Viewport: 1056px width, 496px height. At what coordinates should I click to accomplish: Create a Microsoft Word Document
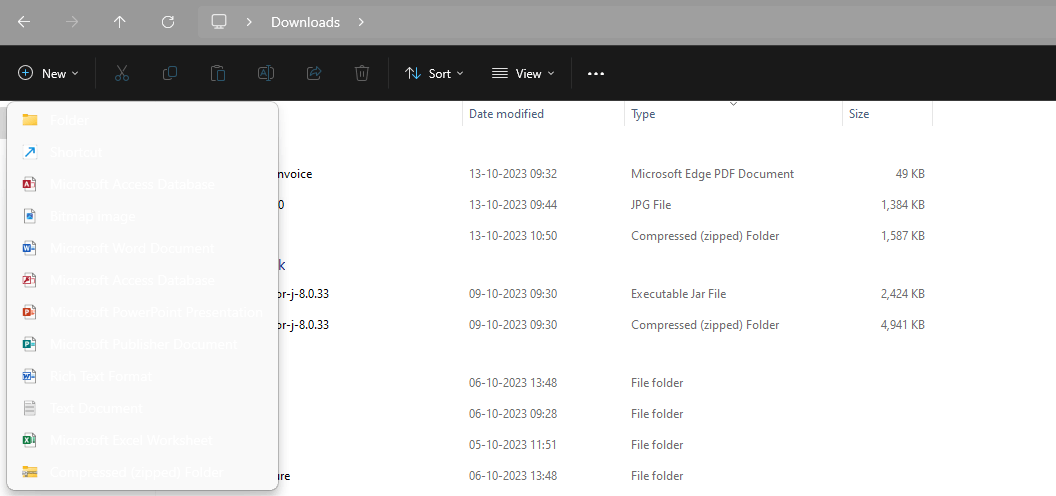click(143, 249)
